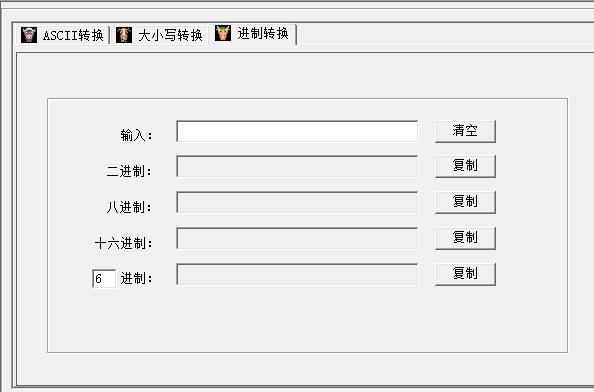Select the 进制转换 tab label

[x=263, y=33]
